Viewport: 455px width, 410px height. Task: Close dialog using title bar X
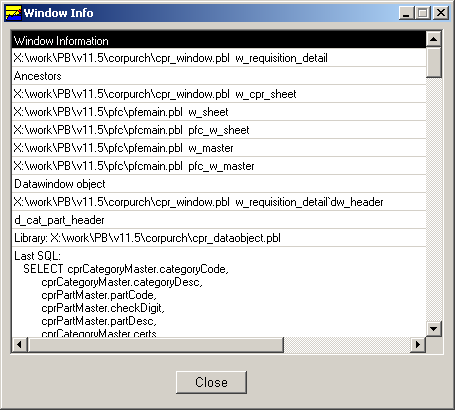(441, 13)
